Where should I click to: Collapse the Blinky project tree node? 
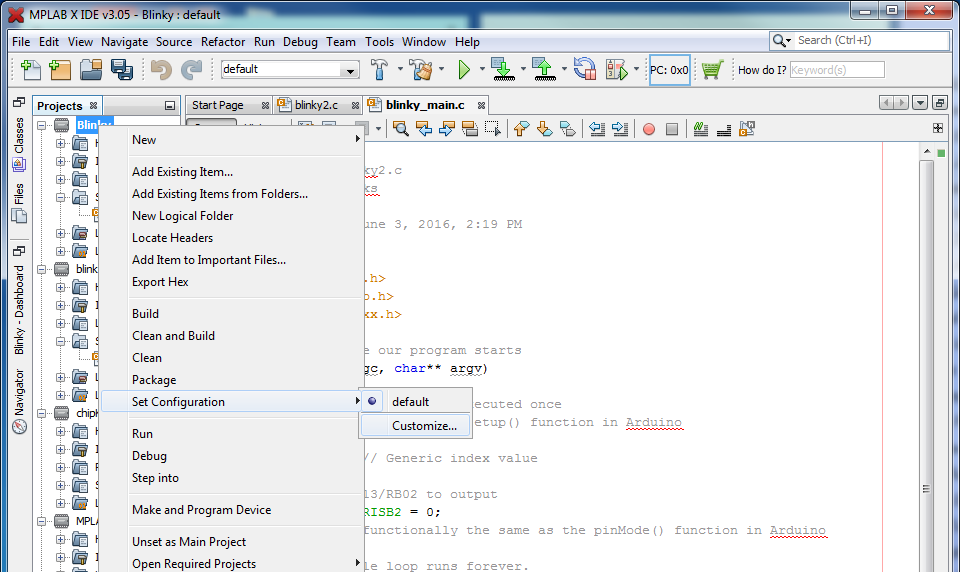pos(42,126)
